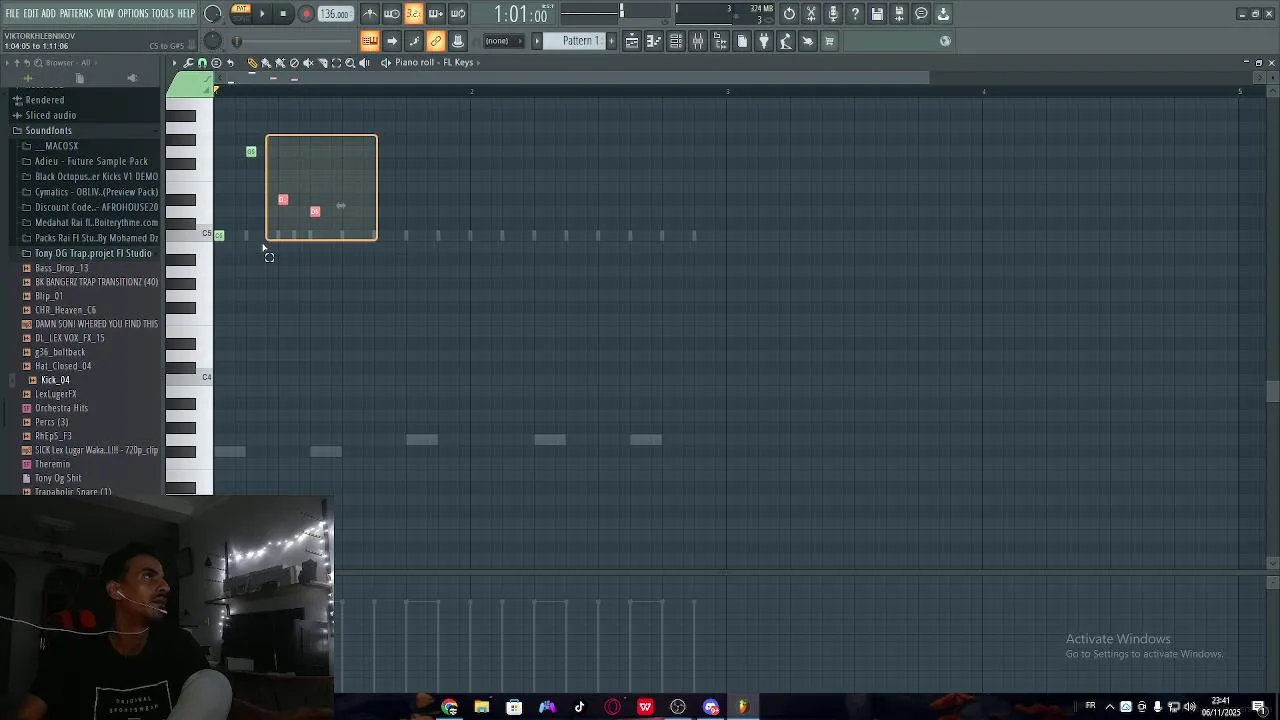This screenshot has width=1280, height=720.
Task: Click the Chrome icon in Windows taskbar
Action: point(449,707)
